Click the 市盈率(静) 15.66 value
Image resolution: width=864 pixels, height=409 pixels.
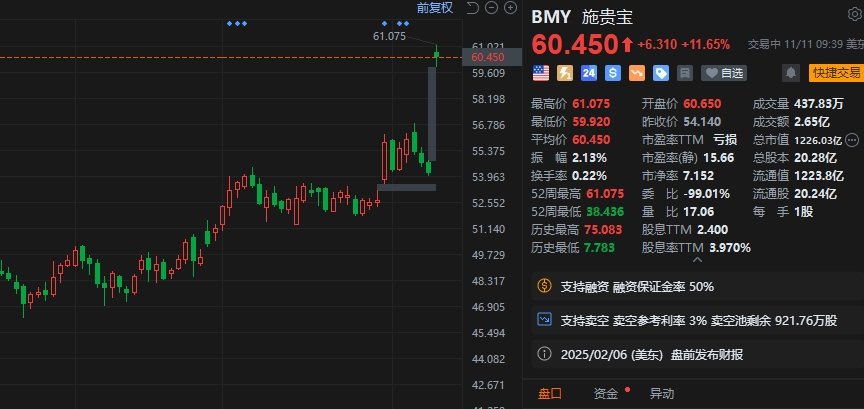719,158
